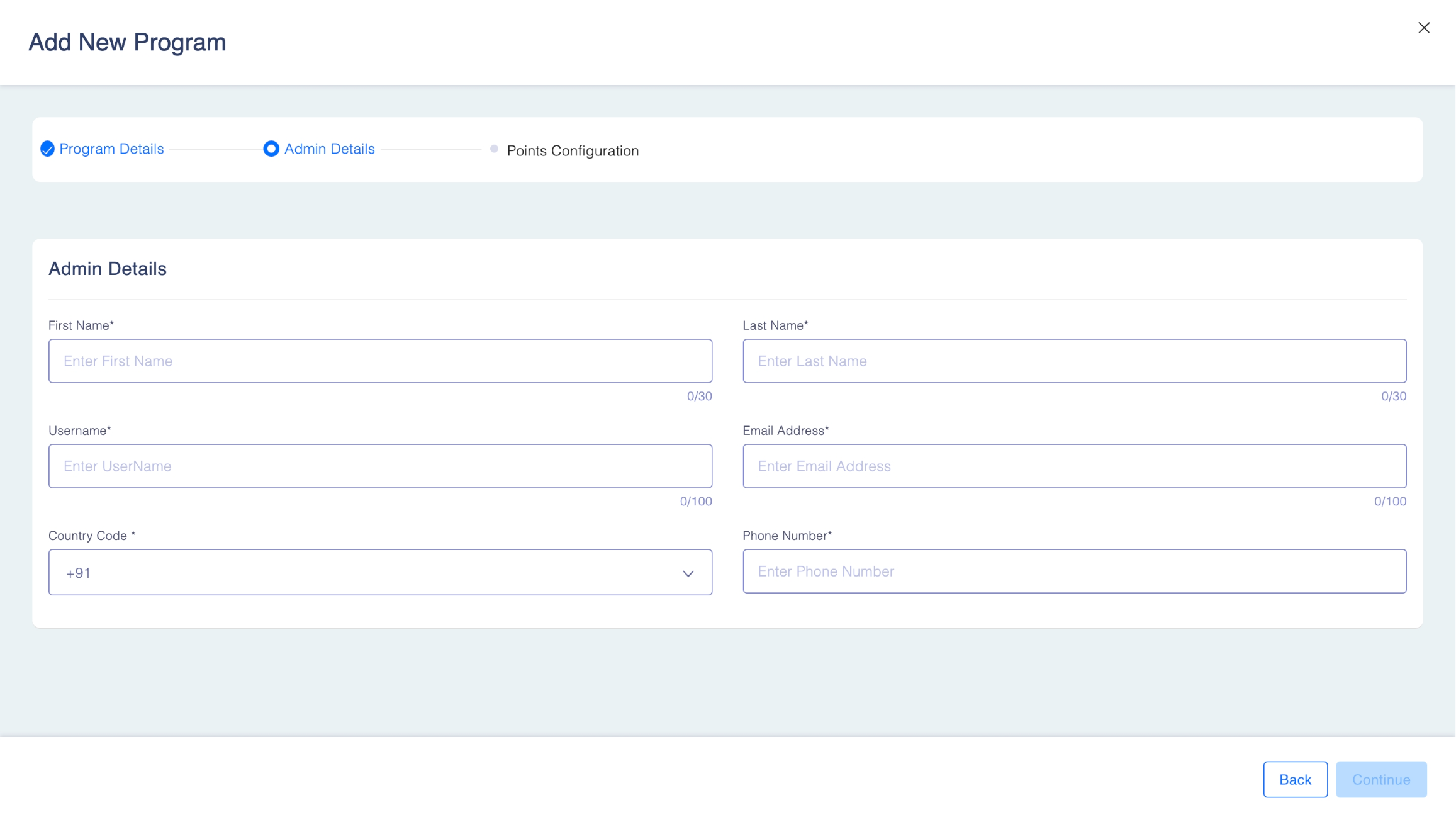The image size is (1456, 822).
Task: Focus the Enter Phone Number field
Action: (1074, 571)
